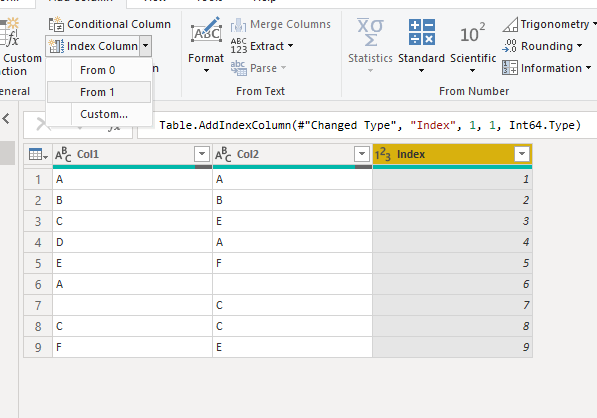Select the Col1 column header

point(132,155)
